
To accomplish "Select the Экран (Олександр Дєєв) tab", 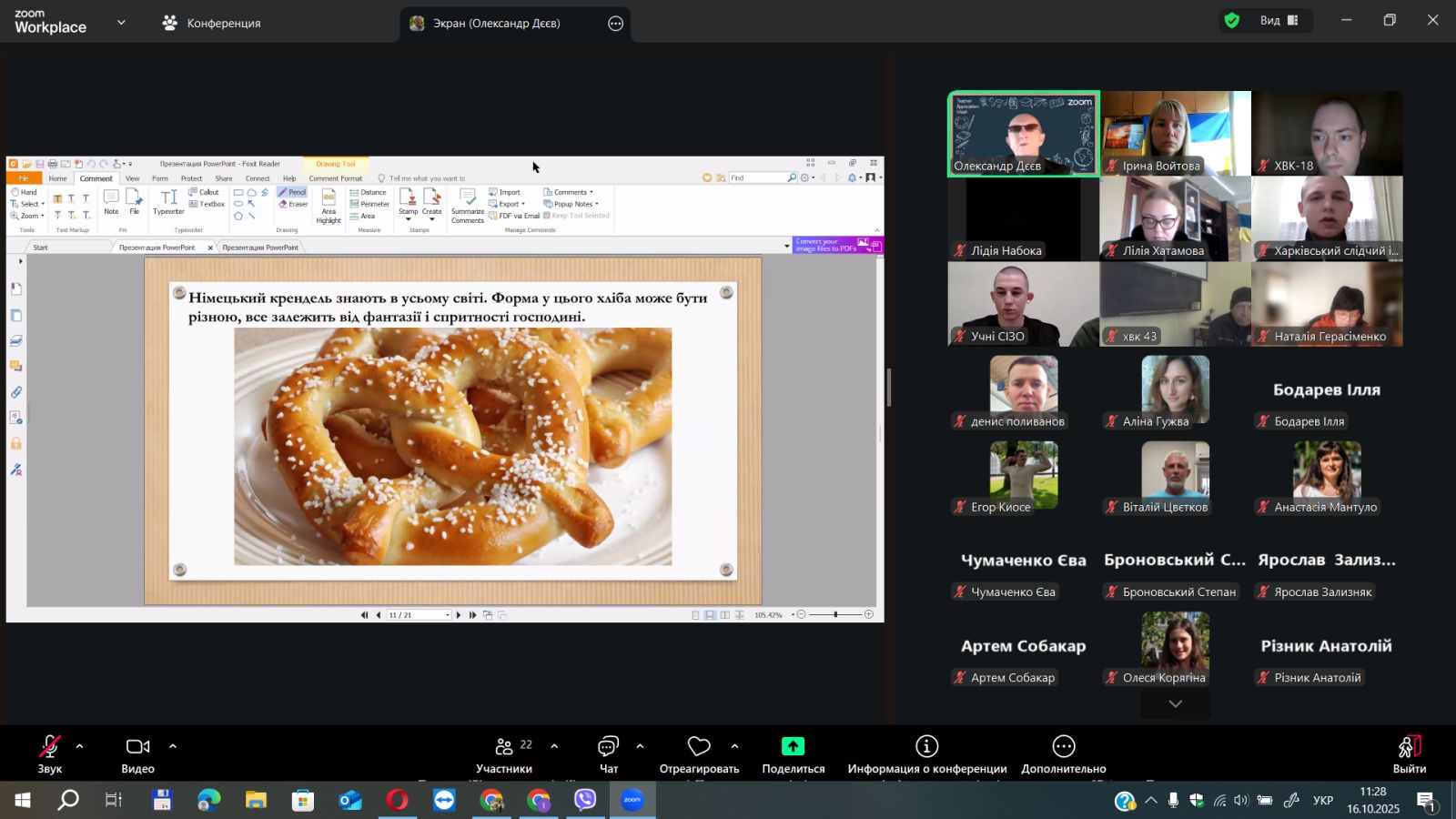I will [x=496, y=24].
